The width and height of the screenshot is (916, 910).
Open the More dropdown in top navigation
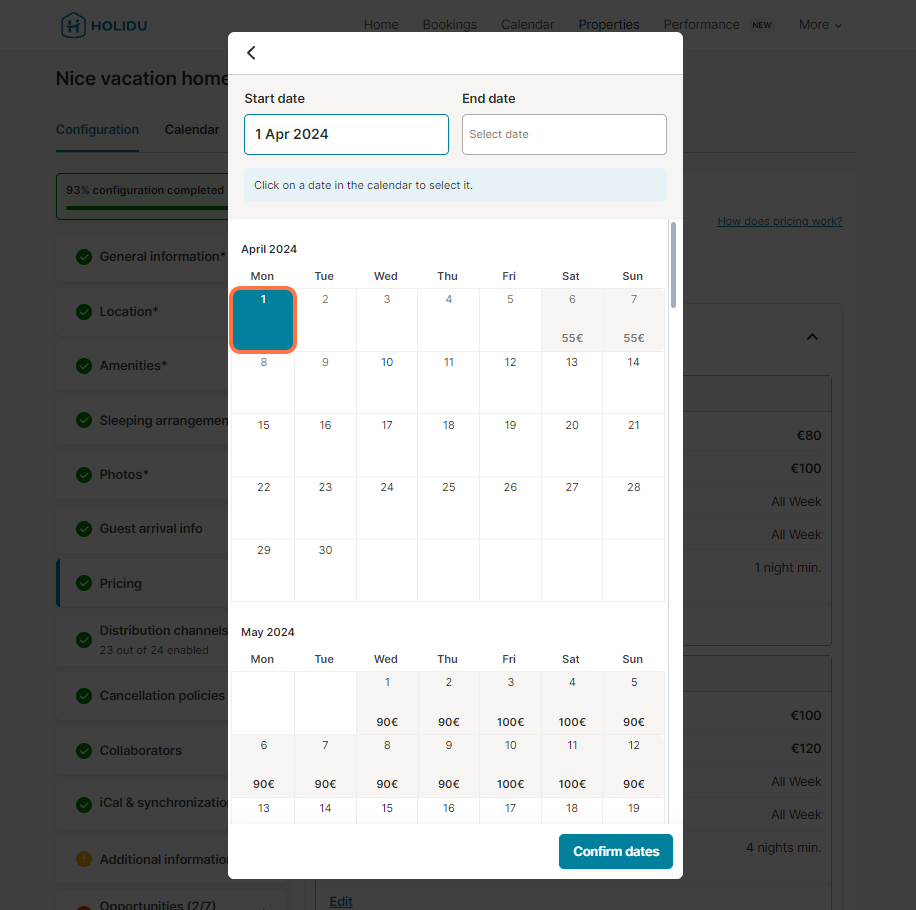[x=820, y=25]
